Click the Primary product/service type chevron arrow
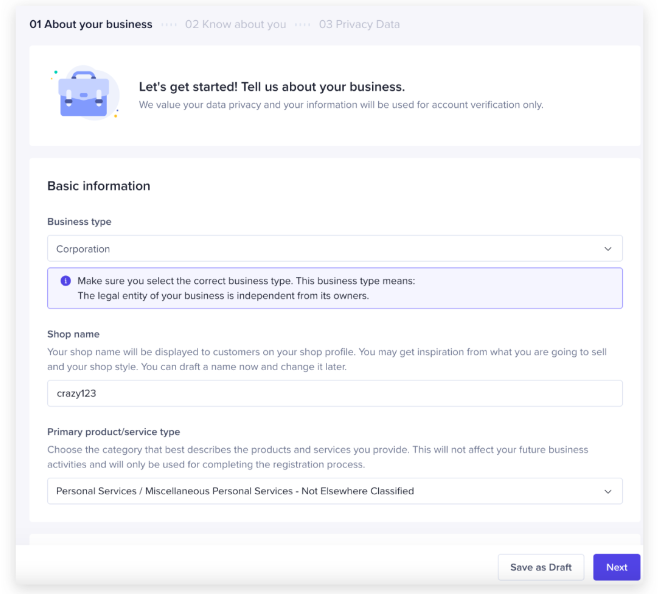Image resolution: width=670 pixels, height=594 pixels. tap(607, 491)
